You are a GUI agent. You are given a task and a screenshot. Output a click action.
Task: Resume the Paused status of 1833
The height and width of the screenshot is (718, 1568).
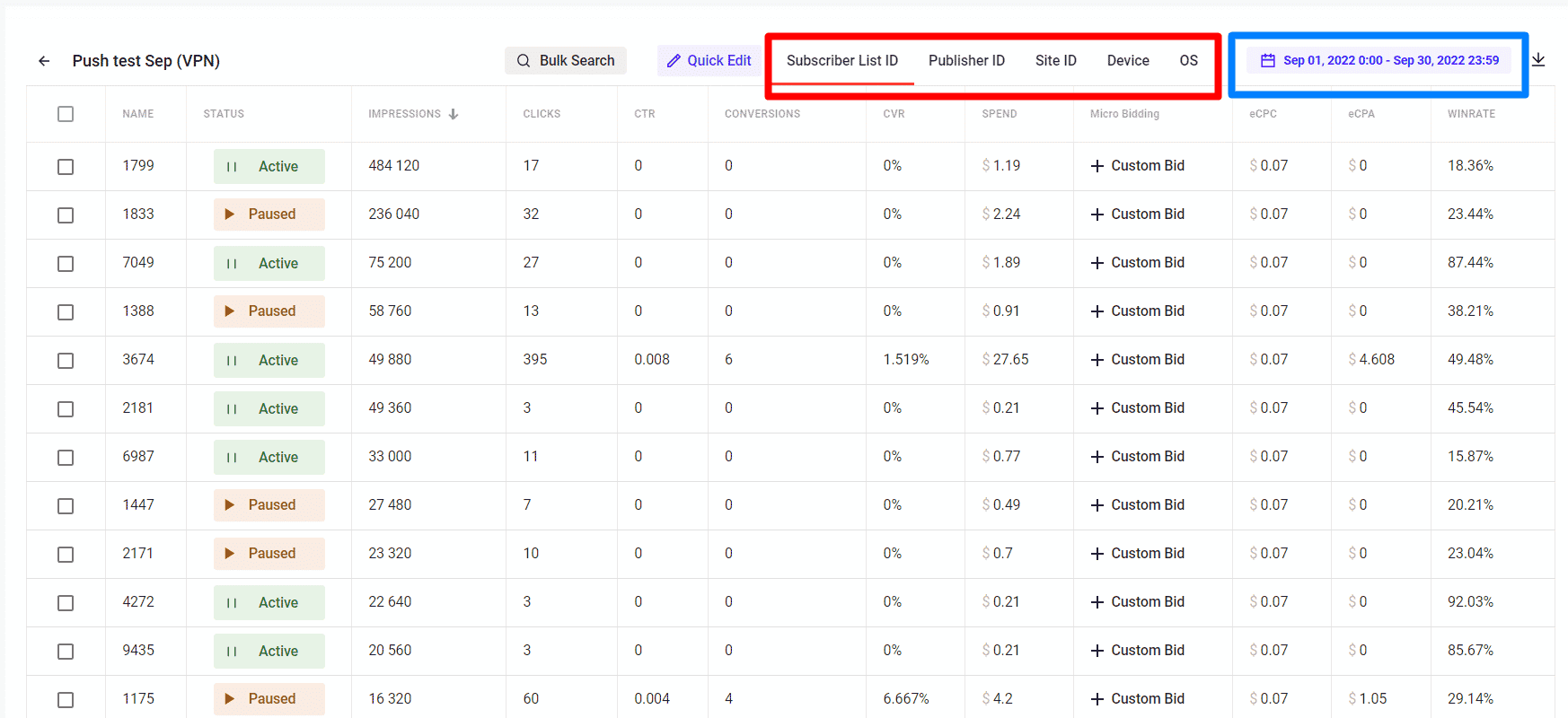[x=269, y=215]
